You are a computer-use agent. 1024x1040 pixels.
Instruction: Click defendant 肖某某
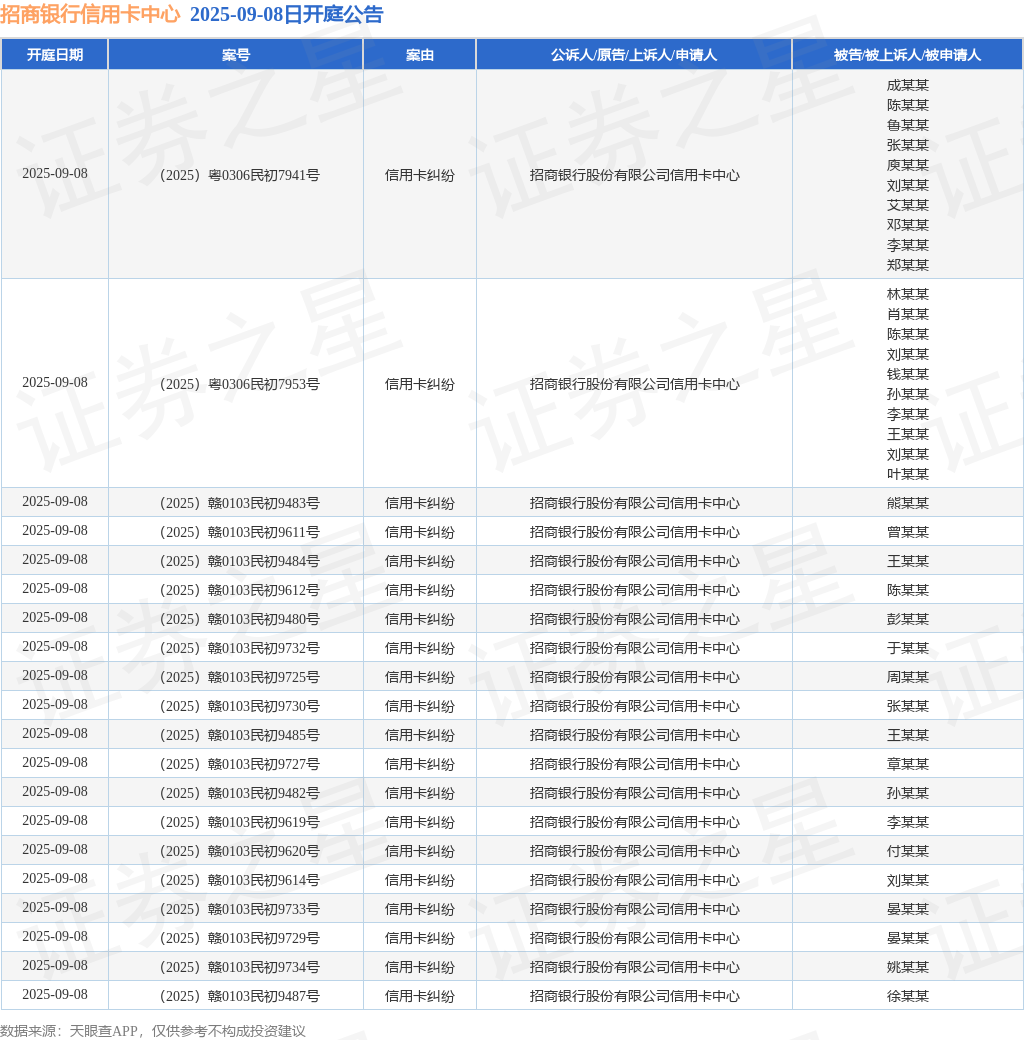[907, 314]
